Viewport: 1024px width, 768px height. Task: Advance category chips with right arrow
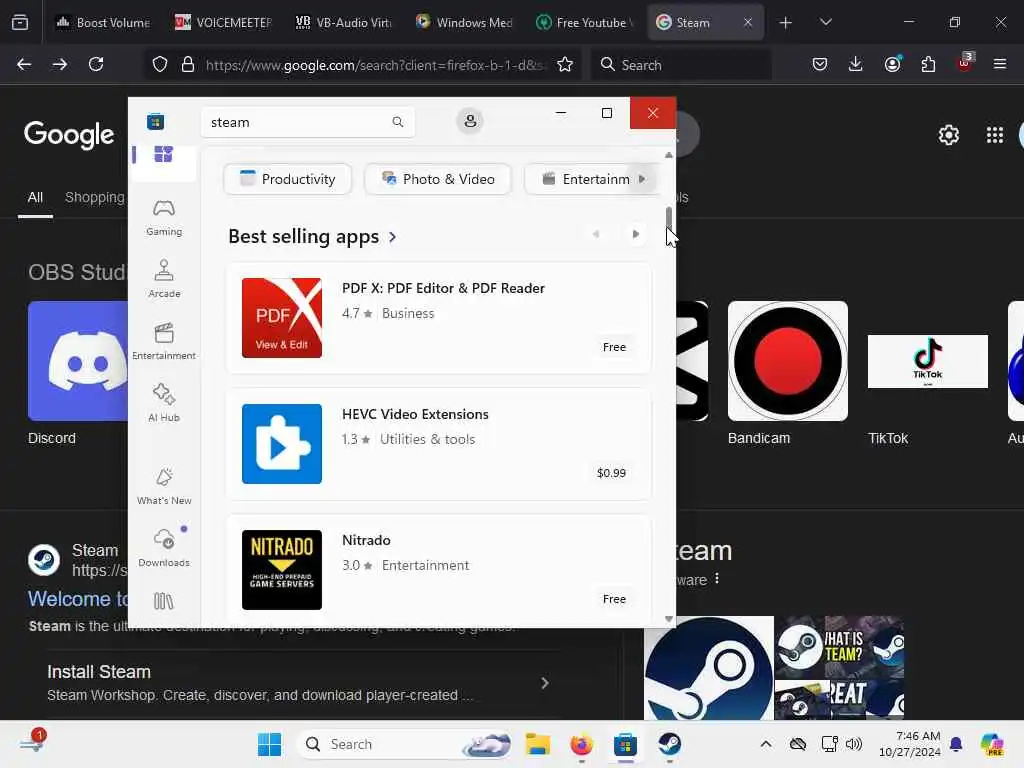pos(642,179)
